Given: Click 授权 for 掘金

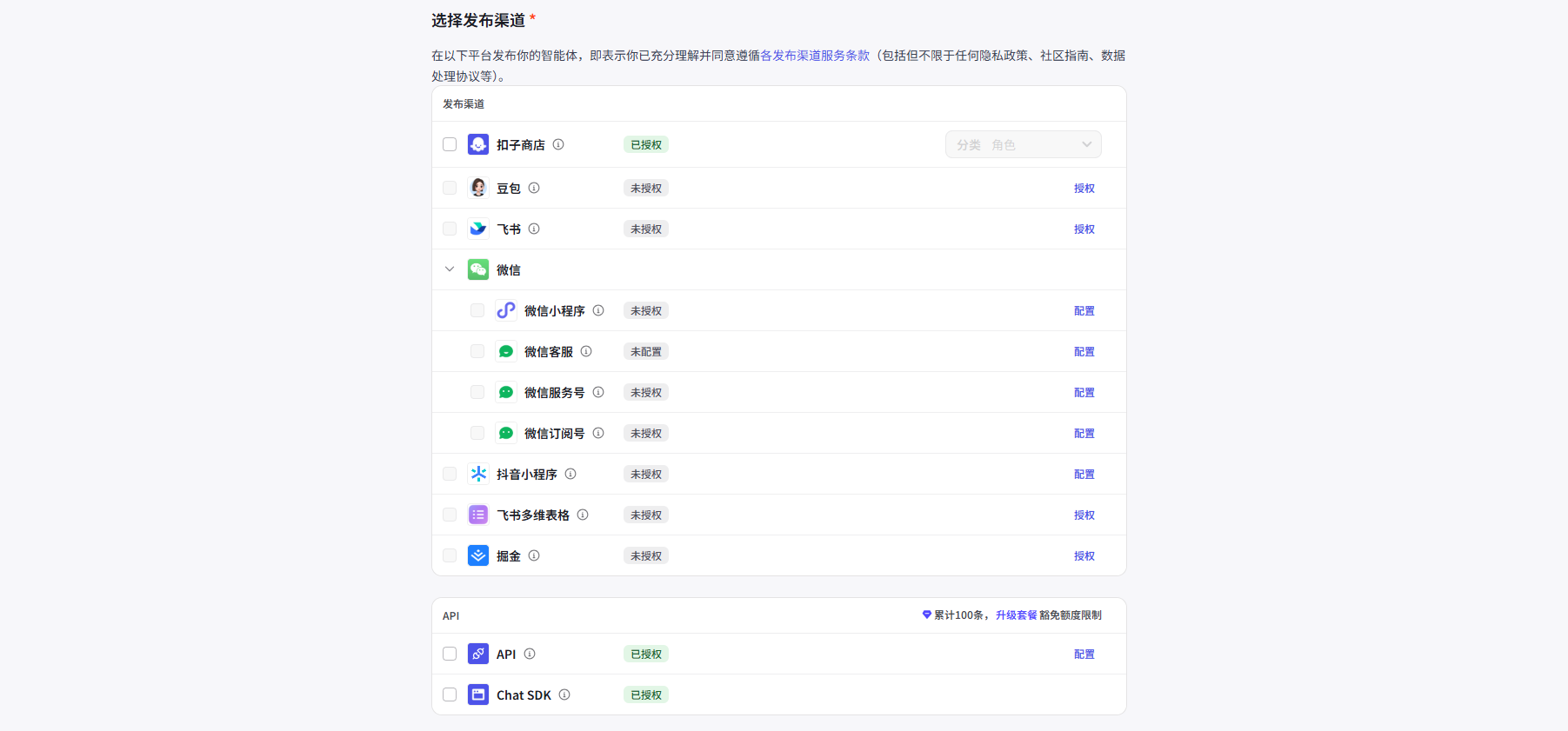Looking at the screenshot, I should 1084,555.
